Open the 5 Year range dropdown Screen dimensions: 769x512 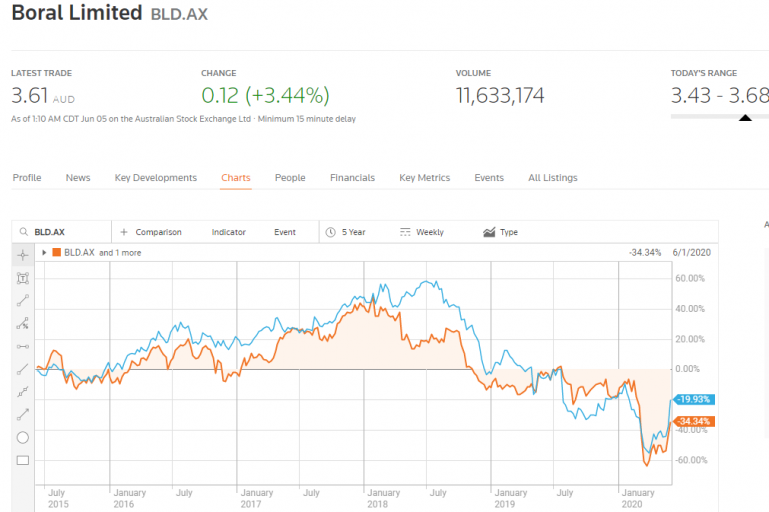click(346, 232)
